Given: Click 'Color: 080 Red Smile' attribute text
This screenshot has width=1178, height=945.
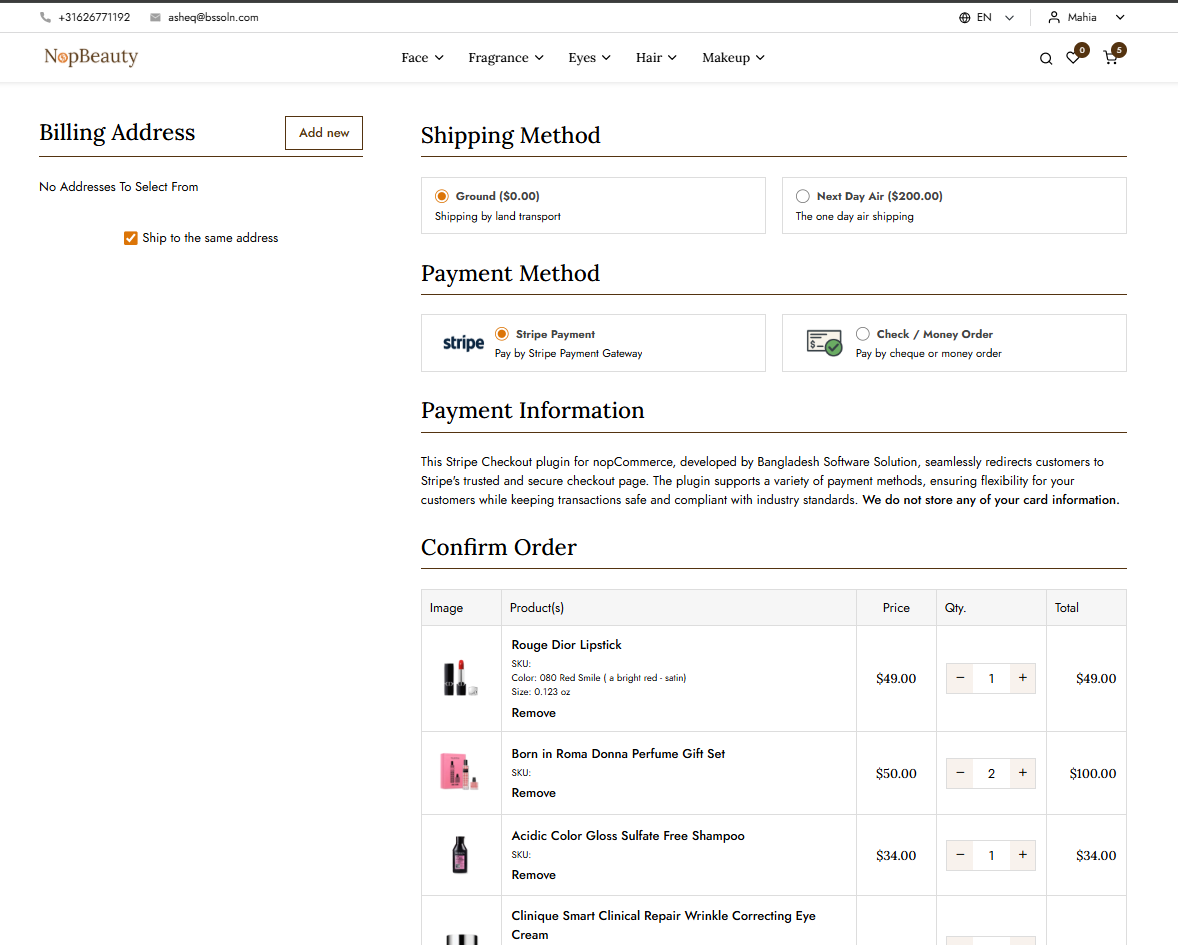Looking at the screenshot, I should 599,678.
